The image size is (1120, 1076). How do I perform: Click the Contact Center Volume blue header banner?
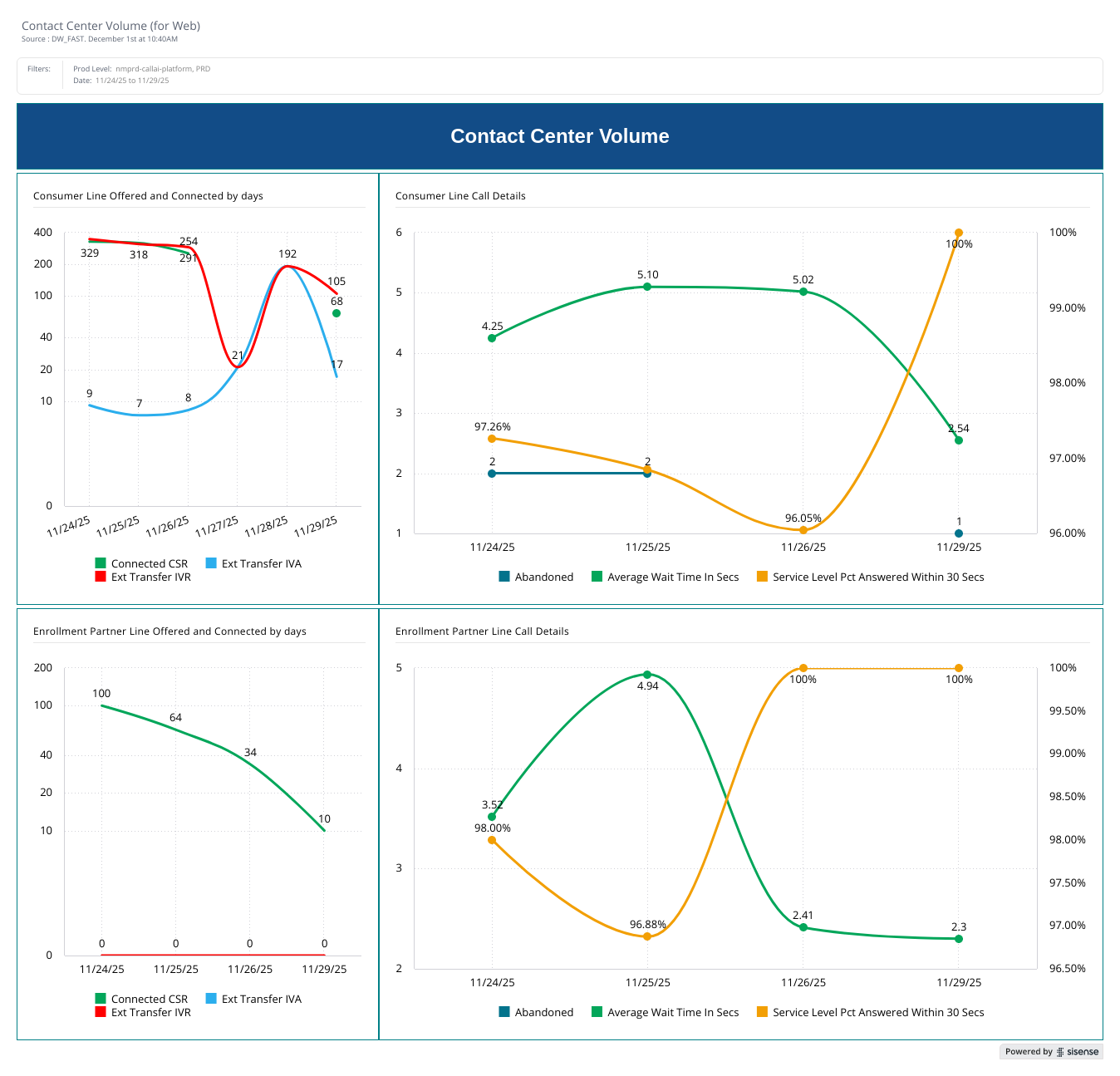pos(559,136)
